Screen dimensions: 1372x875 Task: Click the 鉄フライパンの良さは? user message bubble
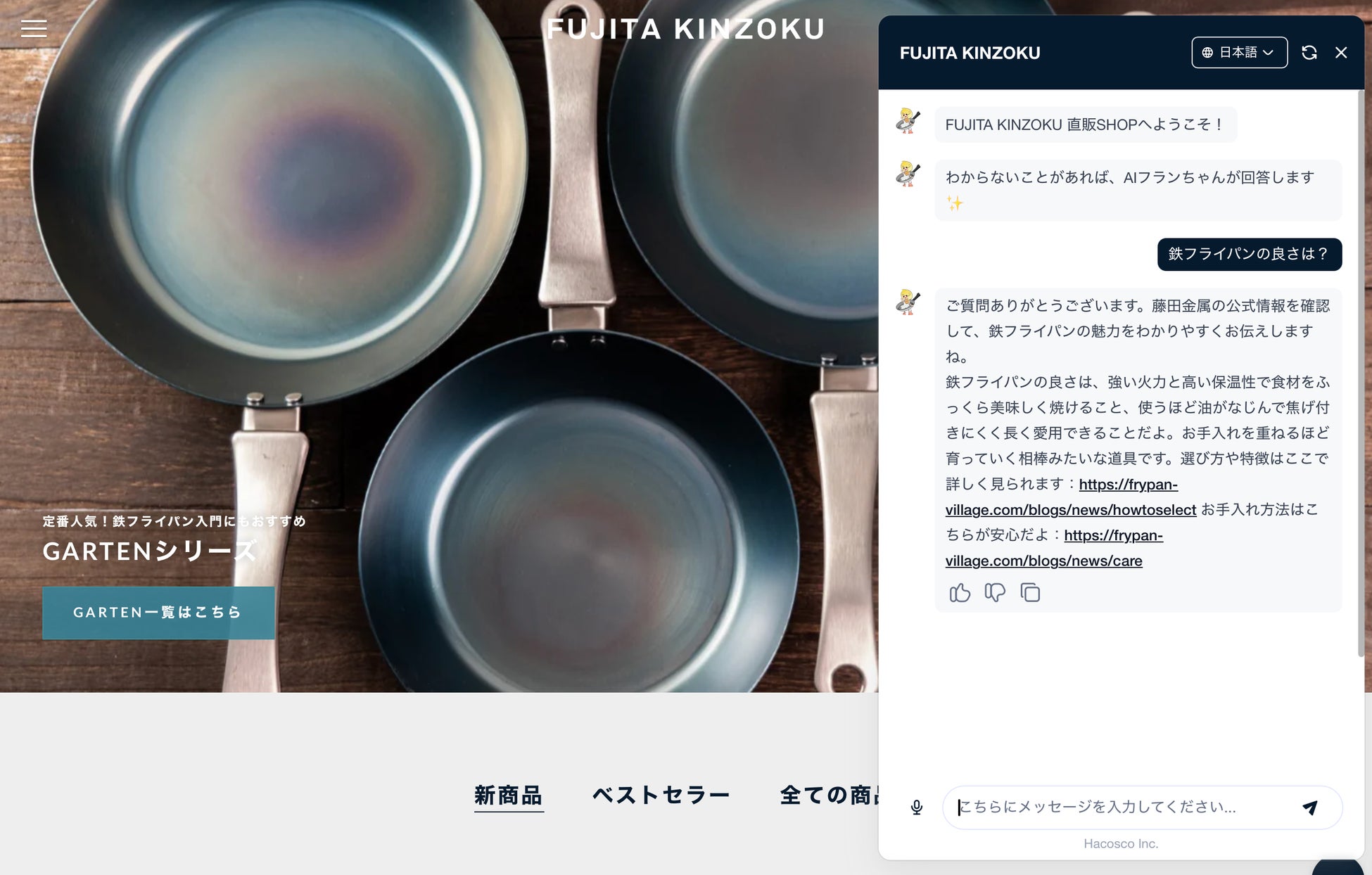[1249, 254]
